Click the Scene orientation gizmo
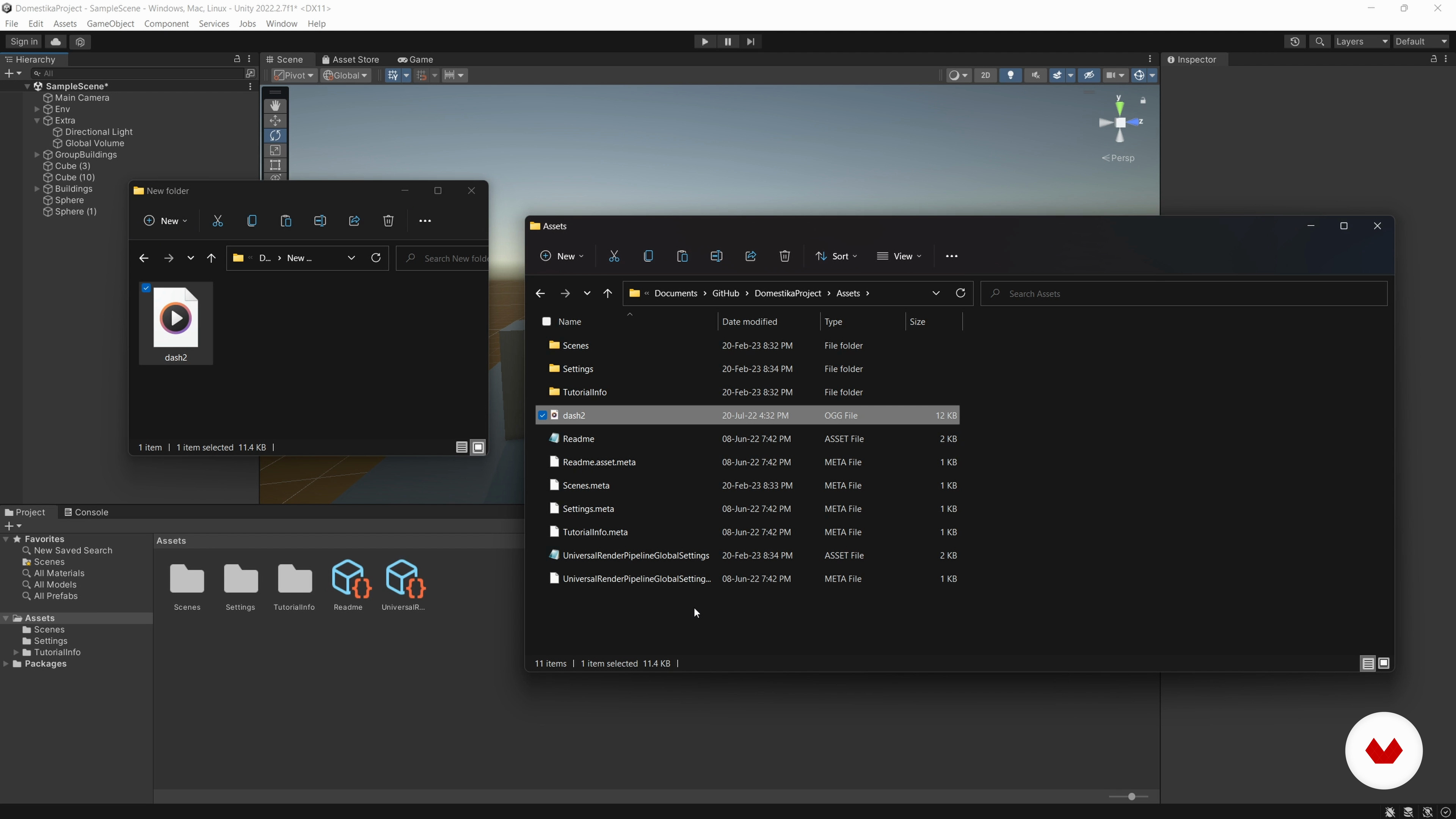This screenshot has width=1456, height=819. coord(1120,122)
